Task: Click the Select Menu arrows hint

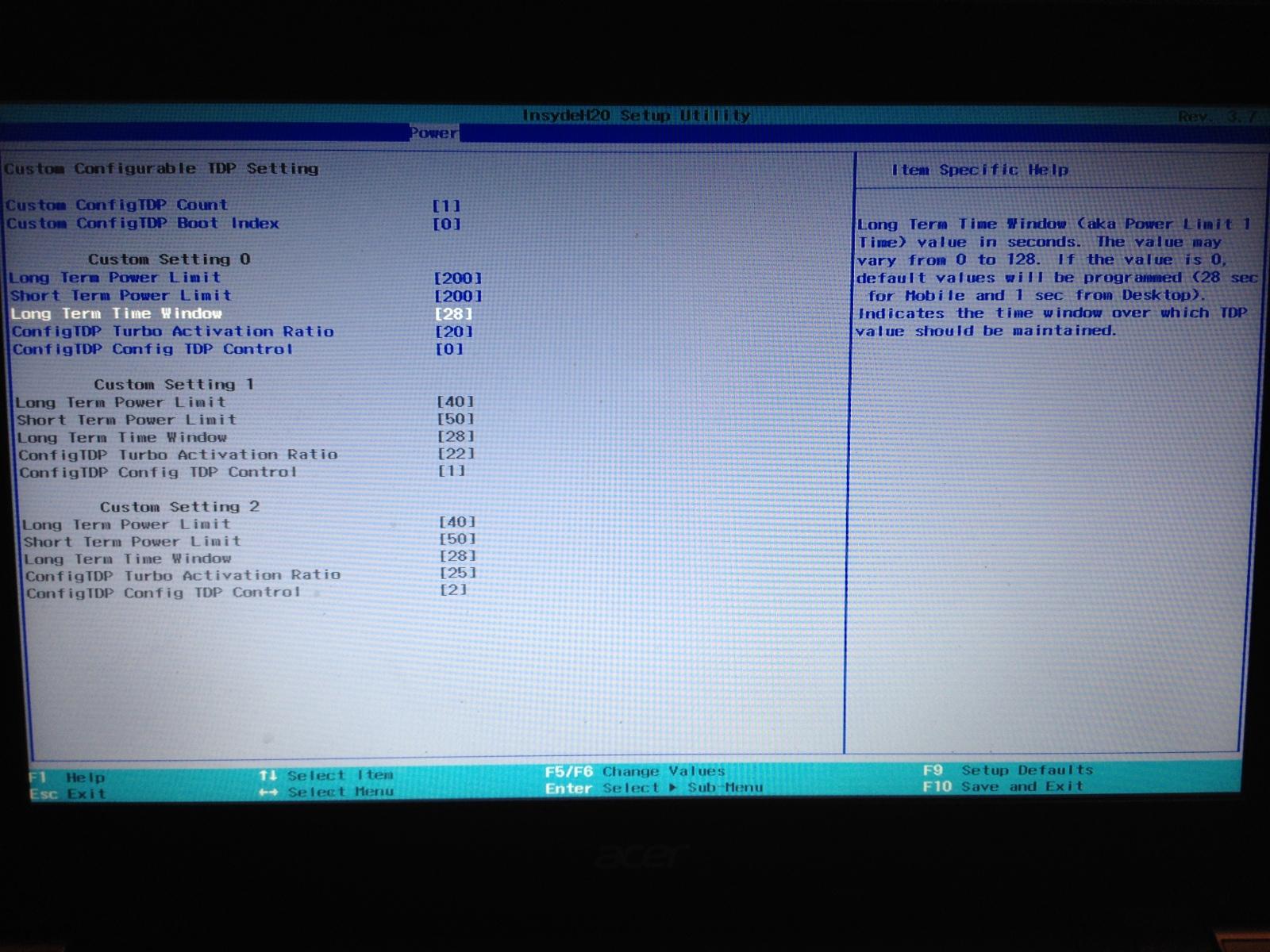Action: tap(326, 792)
